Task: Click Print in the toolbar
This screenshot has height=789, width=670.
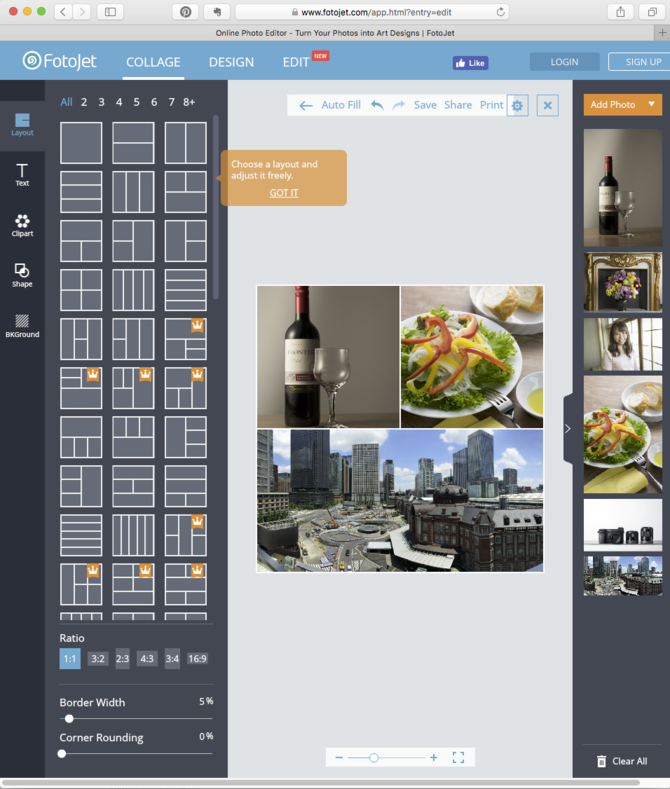Action: 491,105
